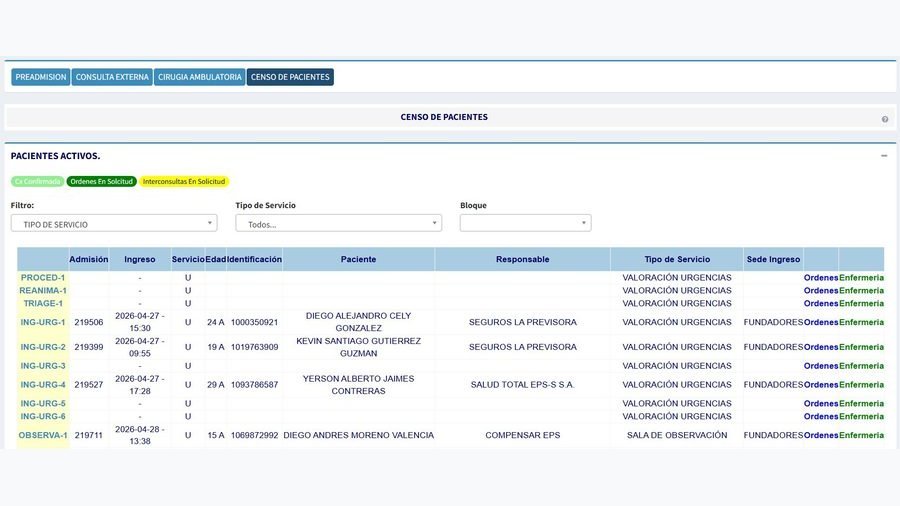900x506 pixels.
Task: Open Ordenes for OBSERVA-1 row
Action: click(821, 435)
